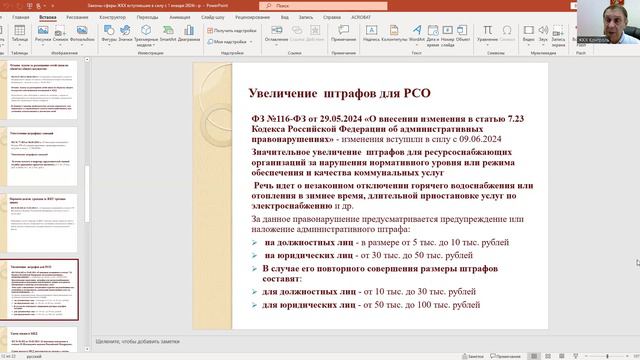Switch to normal view in status bar
Viewport: 640px width, 360px height.
(534, 356)
